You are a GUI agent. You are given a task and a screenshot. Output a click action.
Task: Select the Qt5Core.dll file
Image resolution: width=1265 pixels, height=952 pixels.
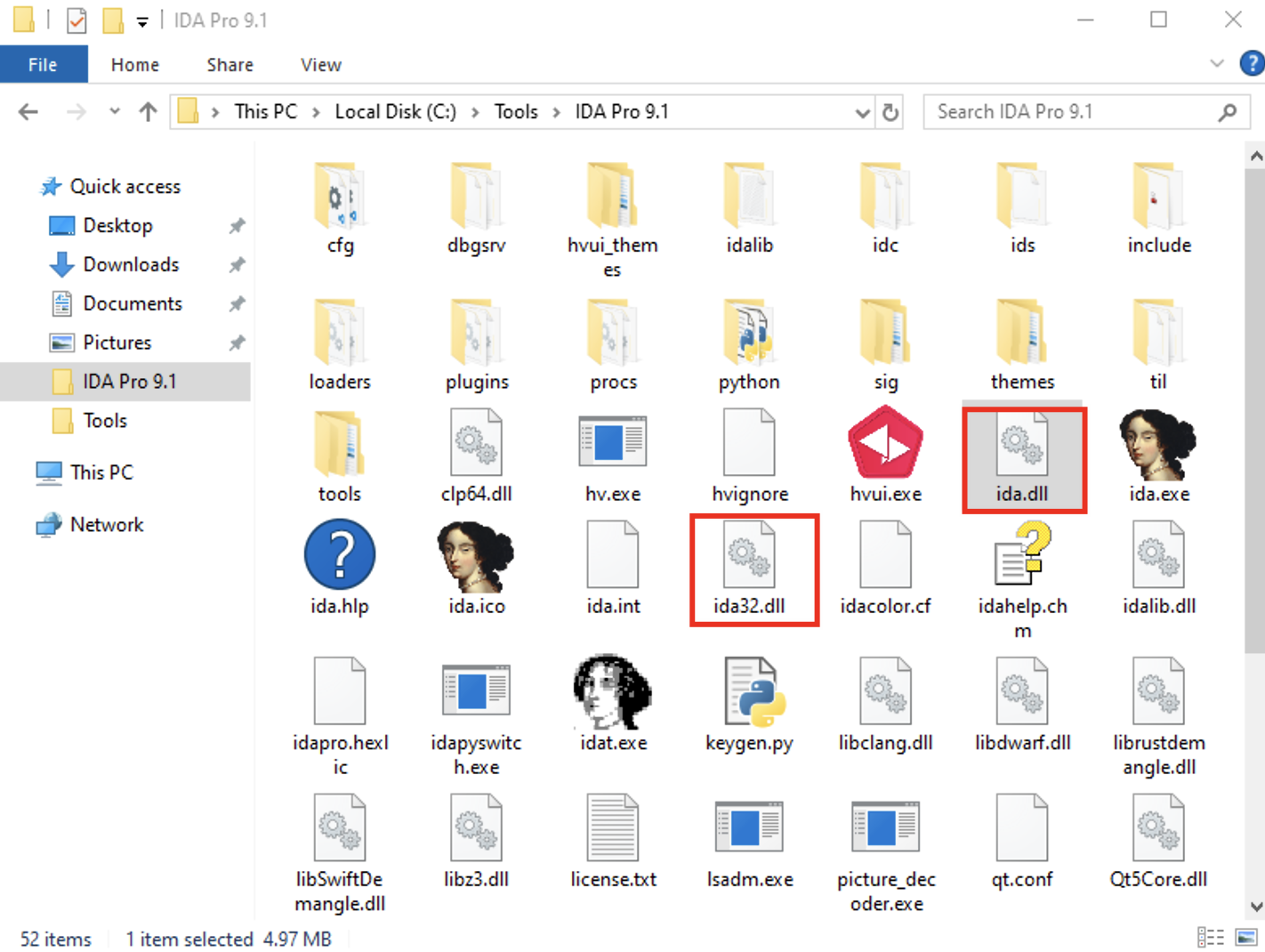click(1159, 841)
